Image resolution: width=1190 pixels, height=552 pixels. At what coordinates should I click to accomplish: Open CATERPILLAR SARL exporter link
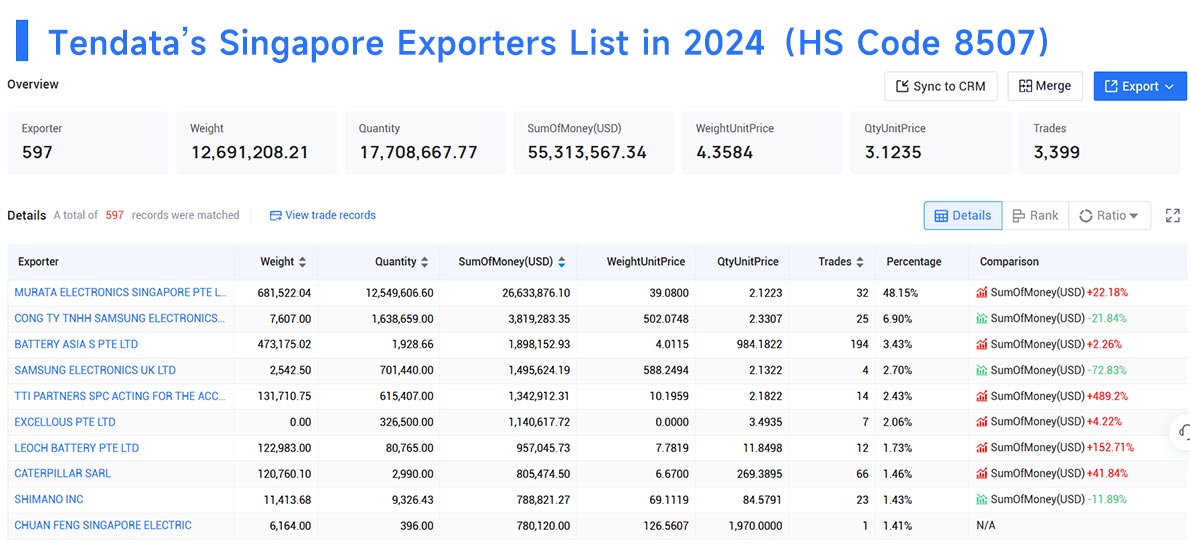coord(63,473)
